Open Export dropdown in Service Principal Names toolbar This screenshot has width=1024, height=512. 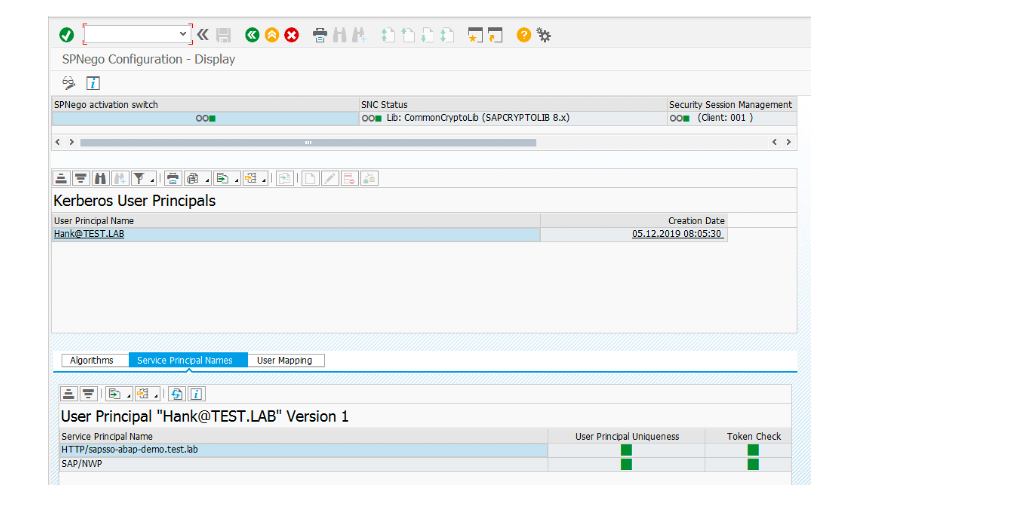tap(119, 394)
